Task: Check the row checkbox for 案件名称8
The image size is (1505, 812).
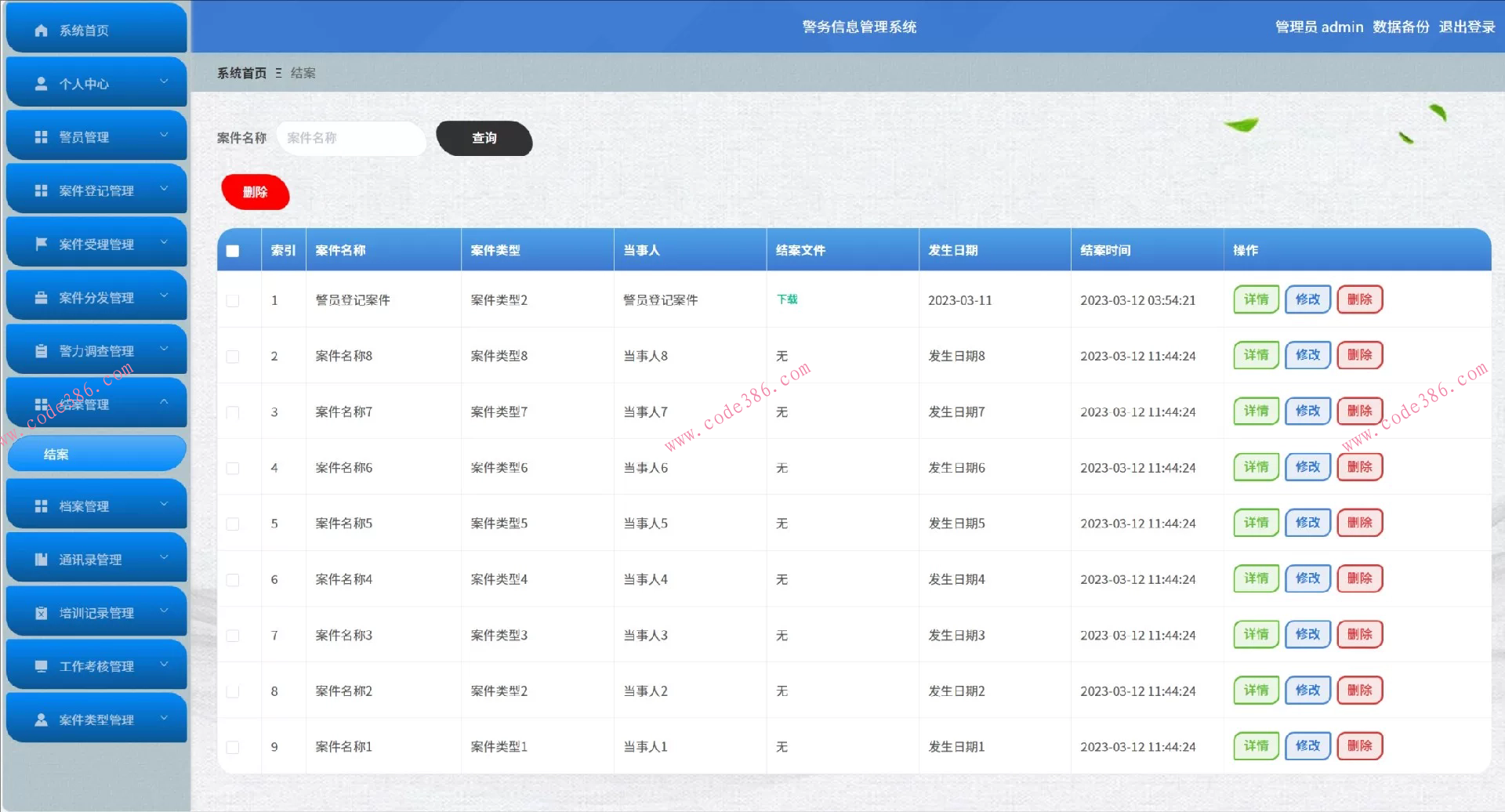Action: click(x=232, y=356)
